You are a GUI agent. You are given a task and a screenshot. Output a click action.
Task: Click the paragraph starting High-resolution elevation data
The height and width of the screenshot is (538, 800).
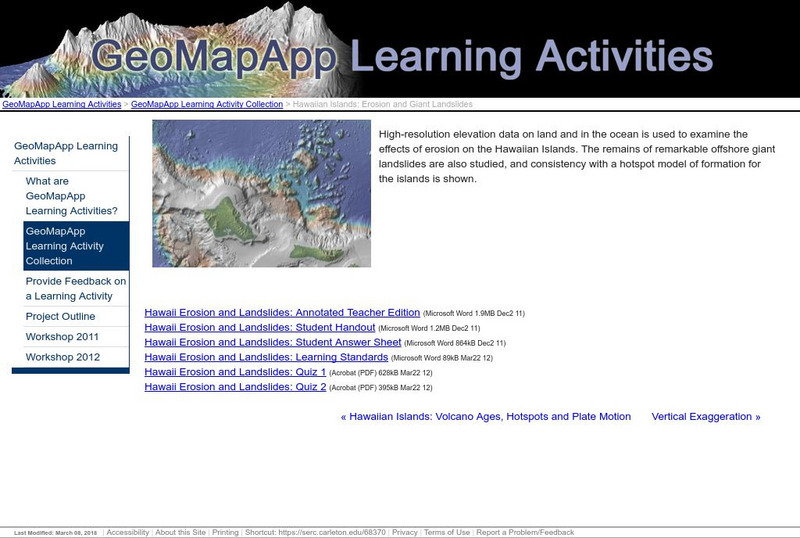(577, 157)
